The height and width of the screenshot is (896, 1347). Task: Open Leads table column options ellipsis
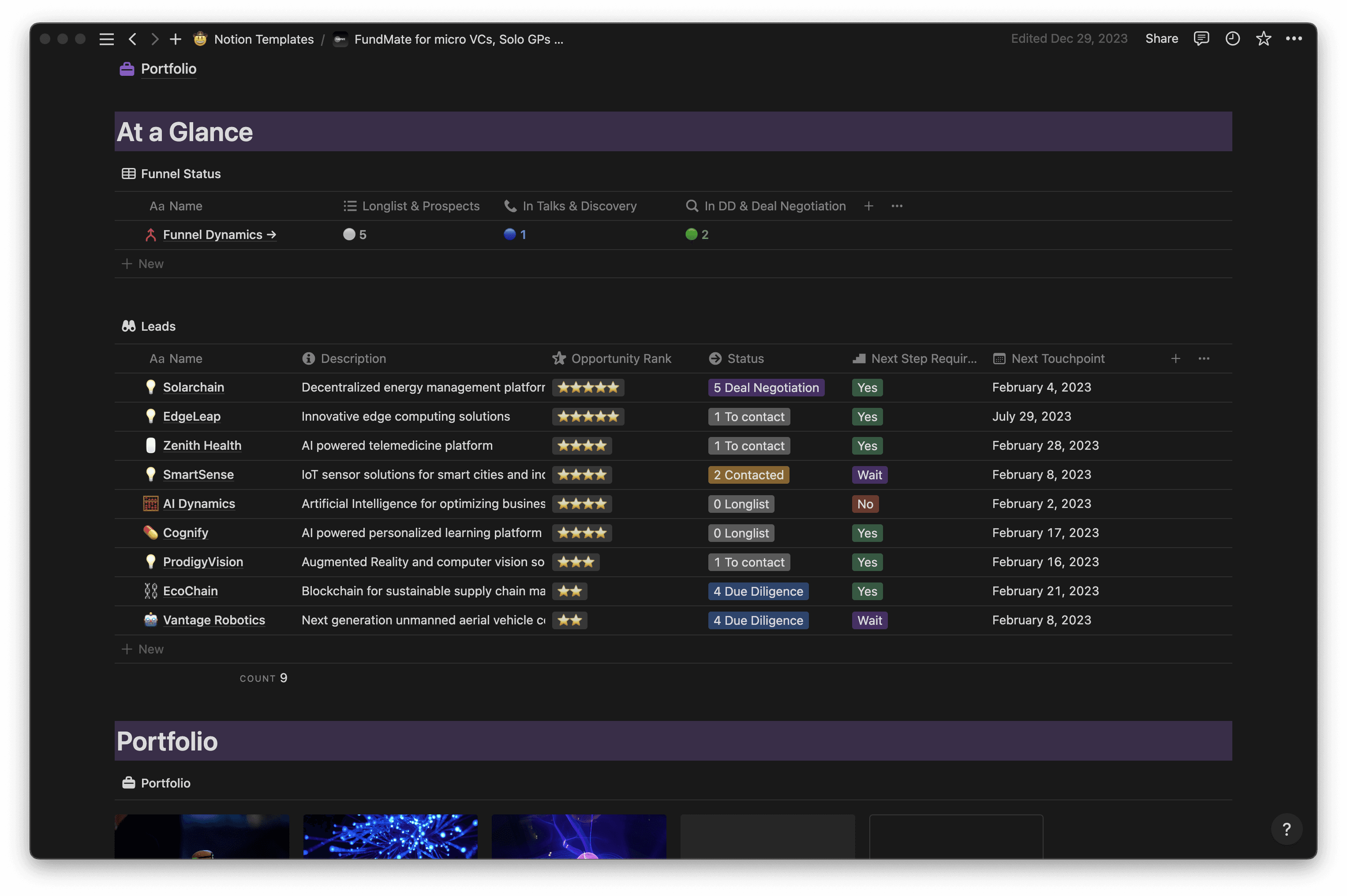(x=1204, y=358)
